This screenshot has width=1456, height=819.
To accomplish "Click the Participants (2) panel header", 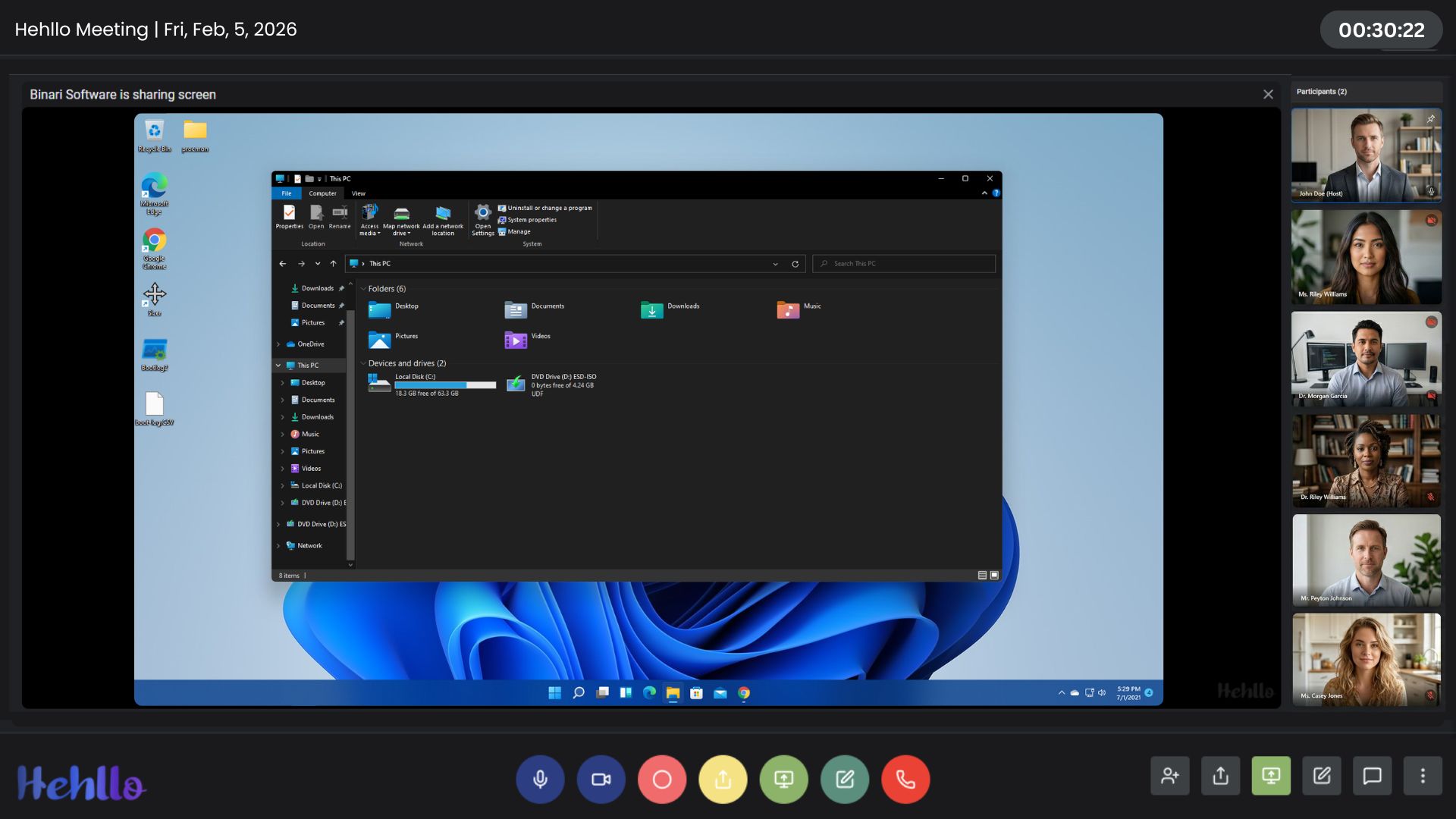I will (1367, 92).
